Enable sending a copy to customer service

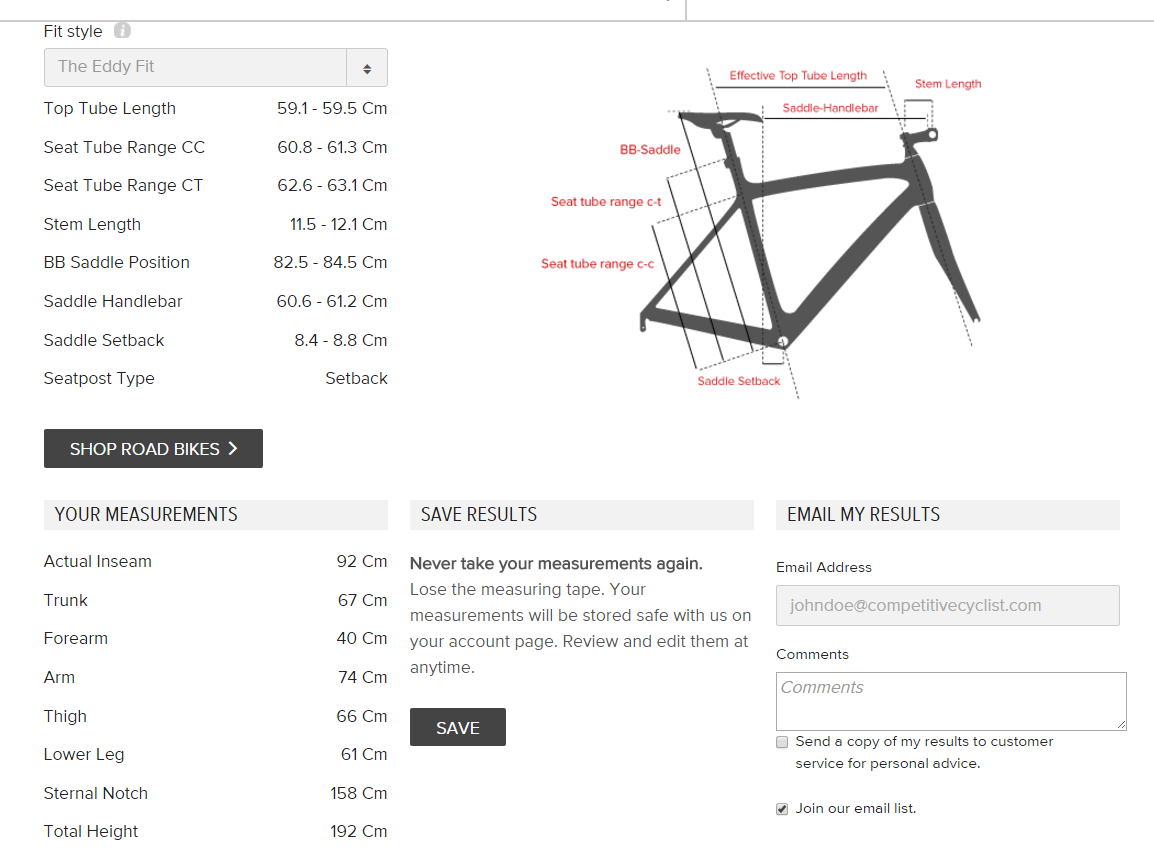tap(782, 742)
